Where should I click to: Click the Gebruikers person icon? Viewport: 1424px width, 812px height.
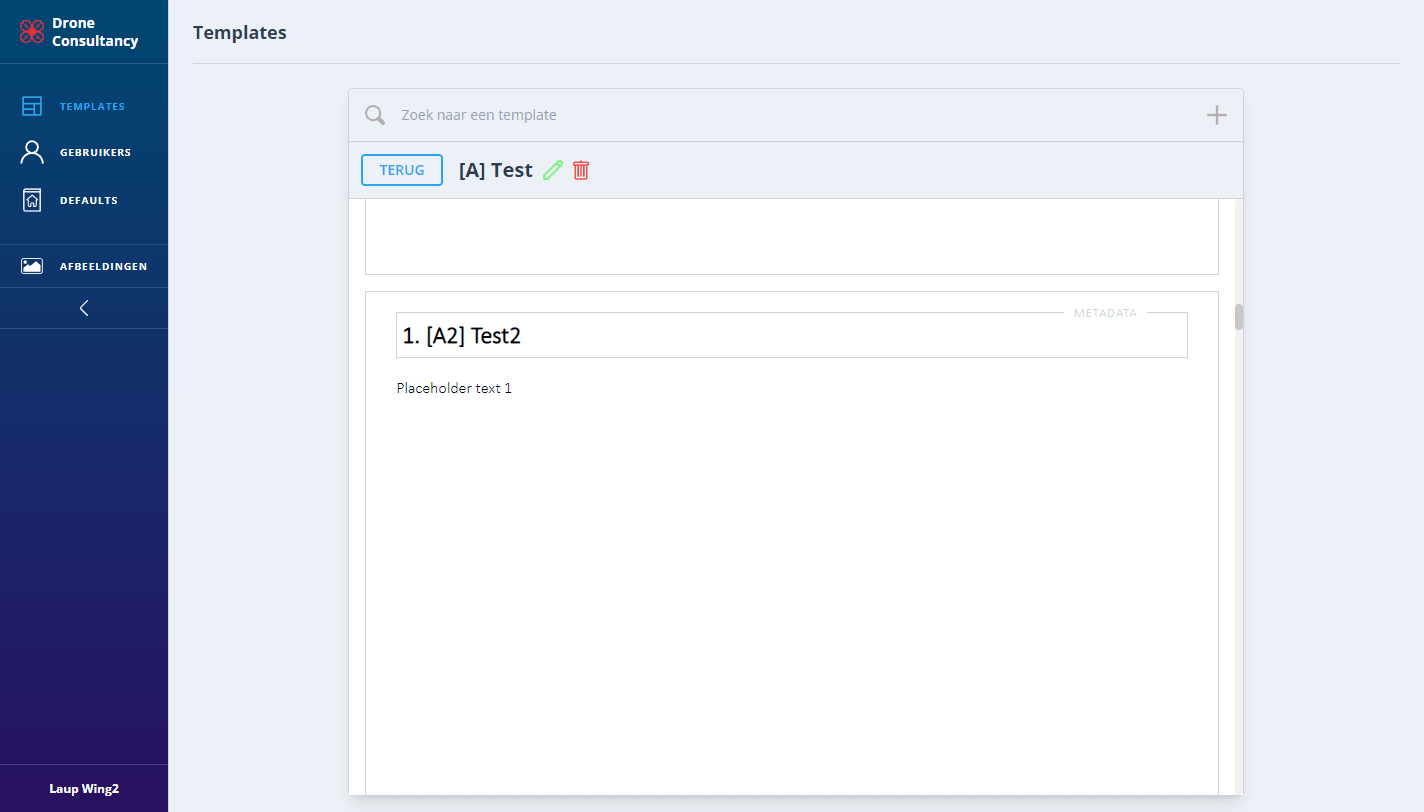[x=32, y=152]
